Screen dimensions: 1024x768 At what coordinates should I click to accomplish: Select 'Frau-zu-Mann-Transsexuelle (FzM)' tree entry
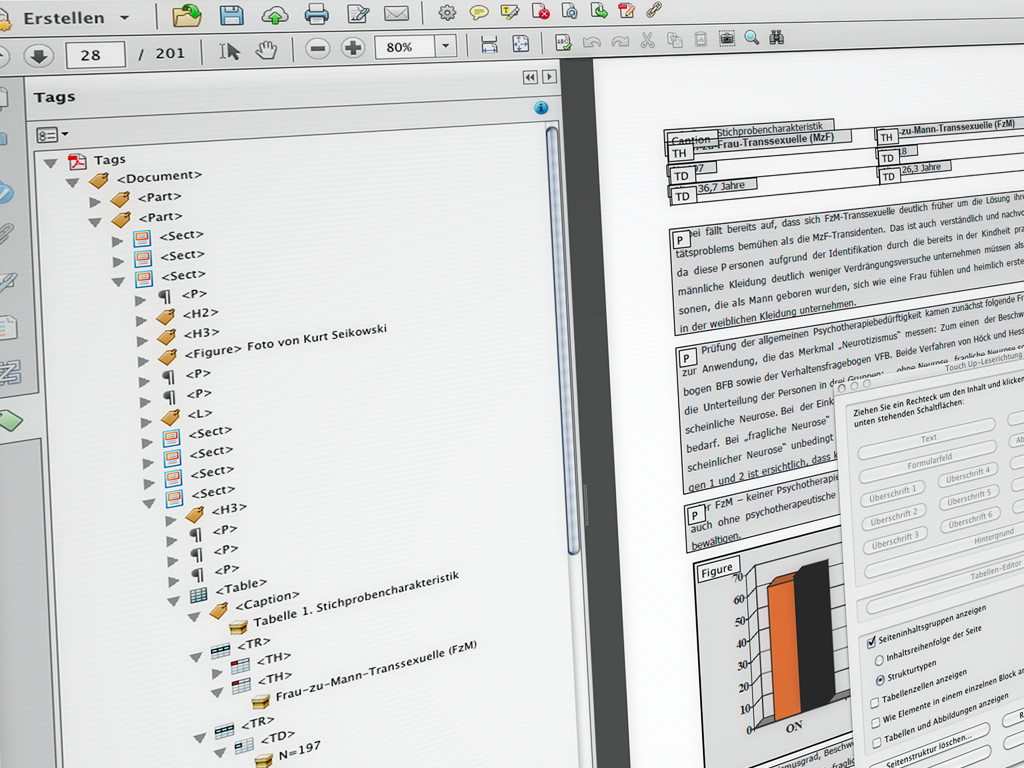(x=376, y=671)
